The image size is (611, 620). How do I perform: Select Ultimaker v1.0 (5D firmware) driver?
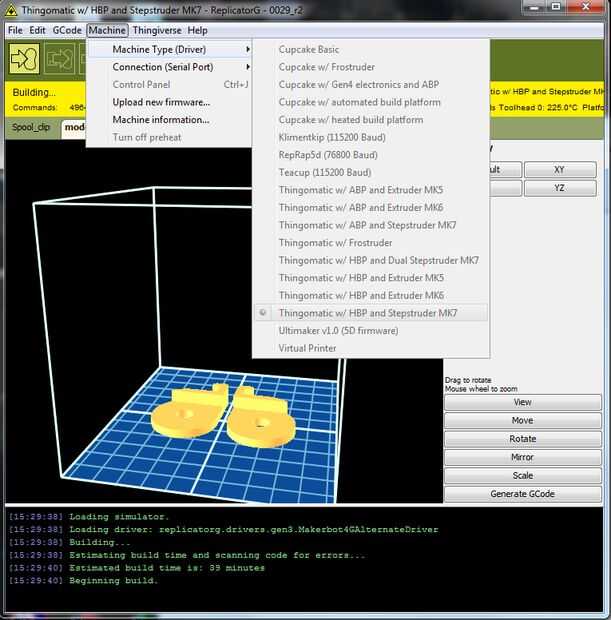click(x=371, y=331)
